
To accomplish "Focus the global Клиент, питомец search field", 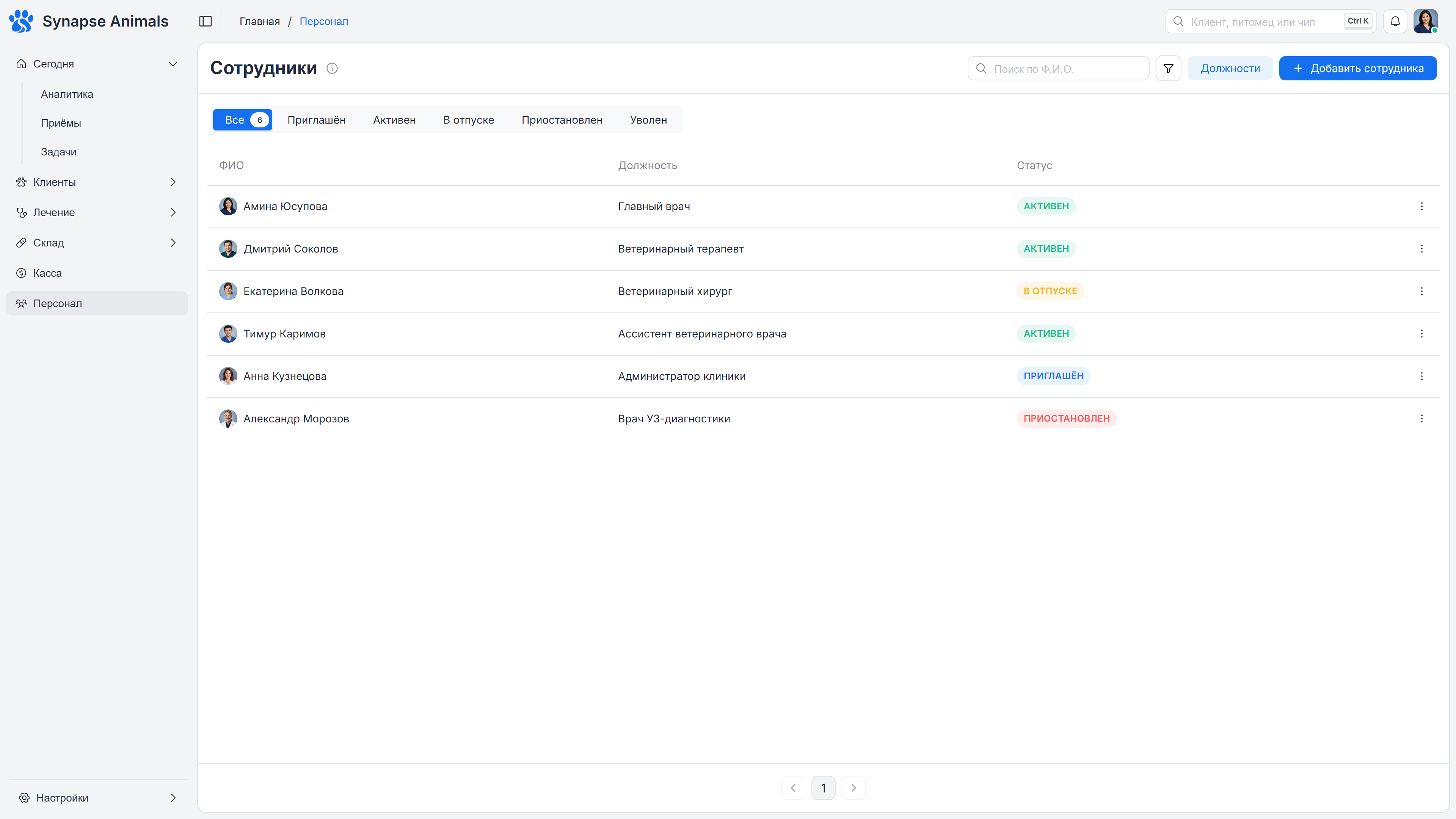I will coord(1270,22).
